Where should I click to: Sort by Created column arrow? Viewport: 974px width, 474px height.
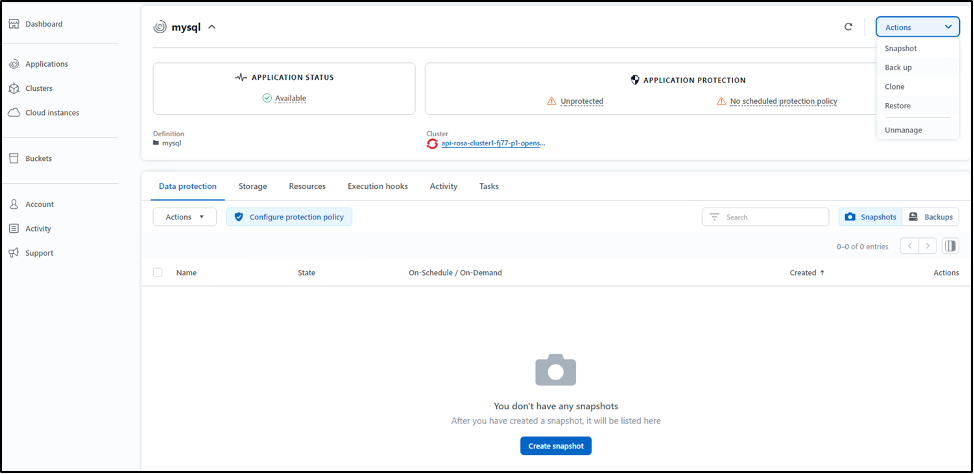pyautogui.click(x=822, y=273)
